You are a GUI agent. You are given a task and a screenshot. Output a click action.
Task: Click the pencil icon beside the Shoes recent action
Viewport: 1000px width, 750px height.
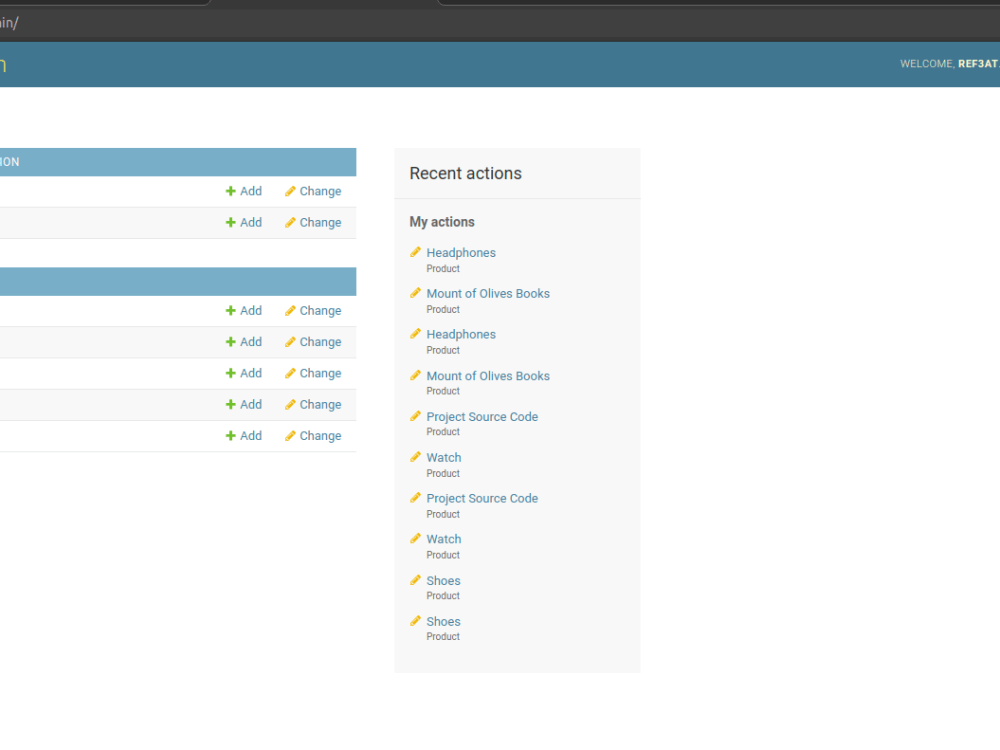point(416,580)
